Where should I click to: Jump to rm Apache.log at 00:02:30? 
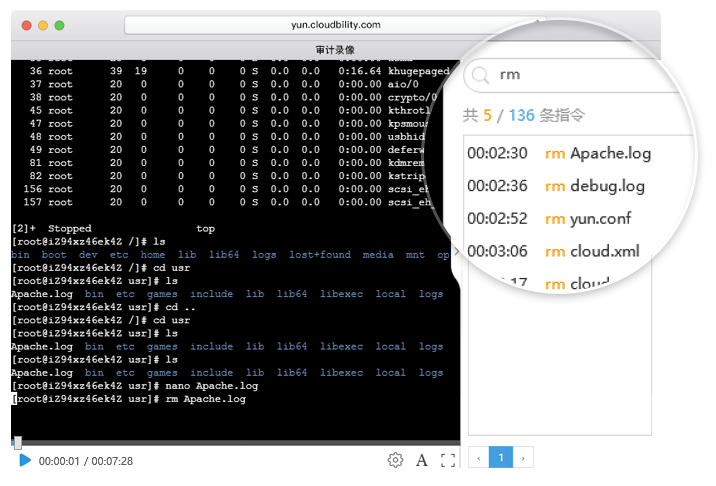point(559,153)
